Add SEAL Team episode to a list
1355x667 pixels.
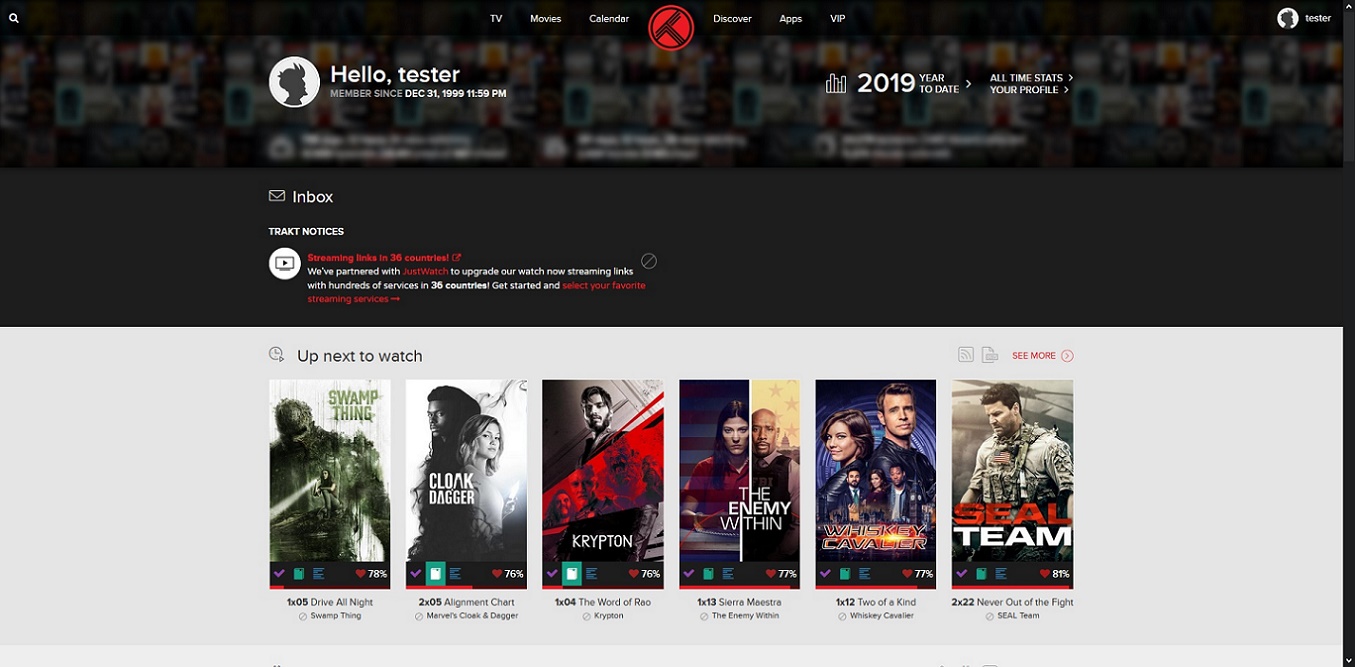tap(1000, 574)
